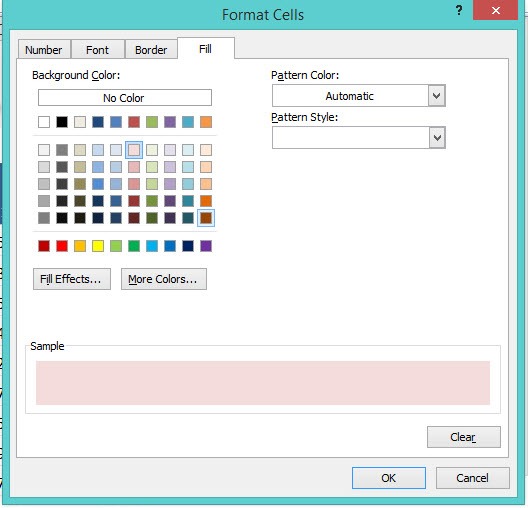Expand the Pattern Style dropdown arrow
The height and width of the screenshot is (508, 528).
click(x=437, y=138)
